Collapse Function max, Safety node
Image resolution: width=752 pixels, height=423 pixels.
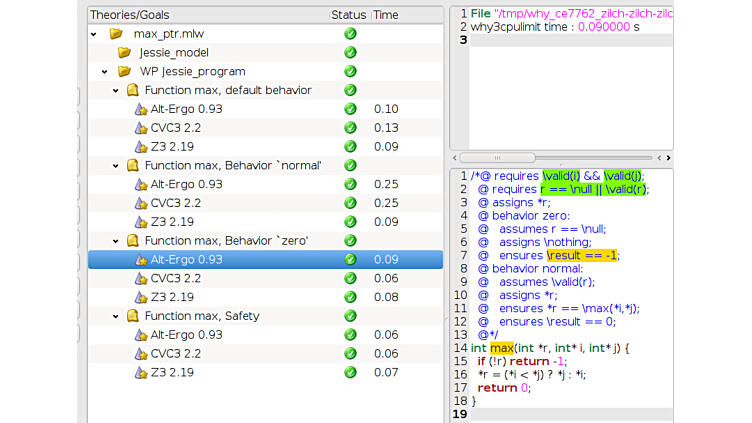(116, 316)
